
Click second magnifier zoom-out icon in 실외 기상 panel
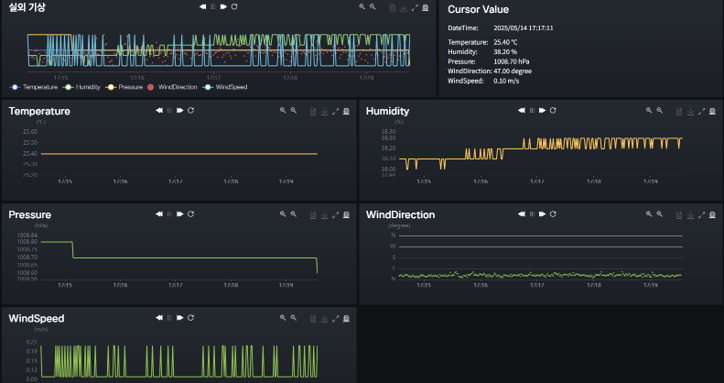coord(373,7)
